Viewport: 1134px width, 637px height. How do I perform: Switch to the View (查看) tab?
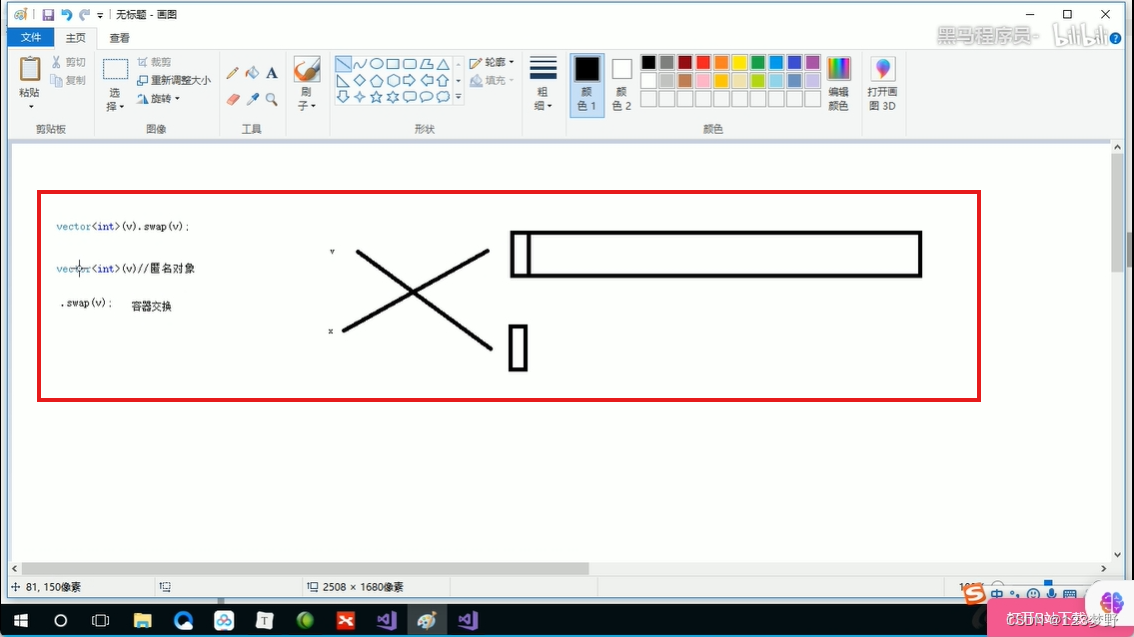pos(119,38)
